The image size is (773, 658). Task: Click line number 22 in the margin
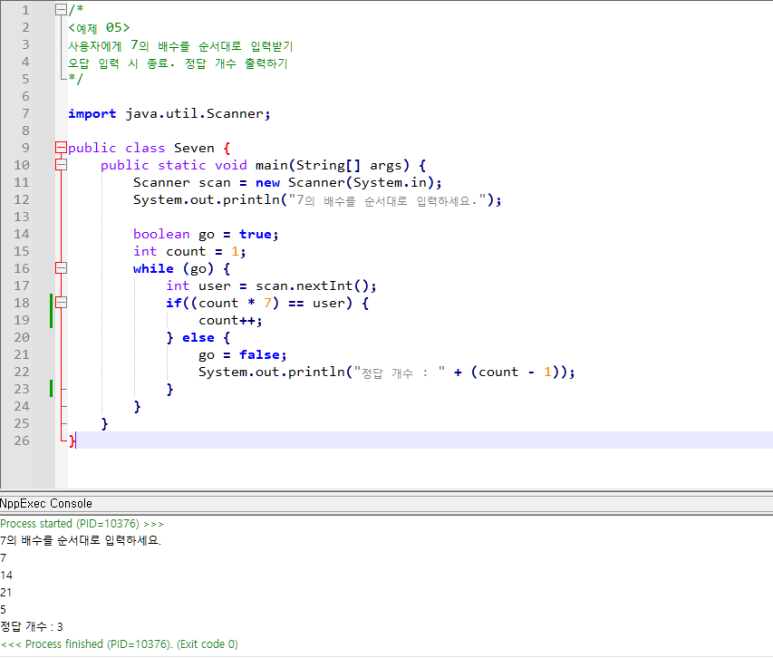click(22, 372)
